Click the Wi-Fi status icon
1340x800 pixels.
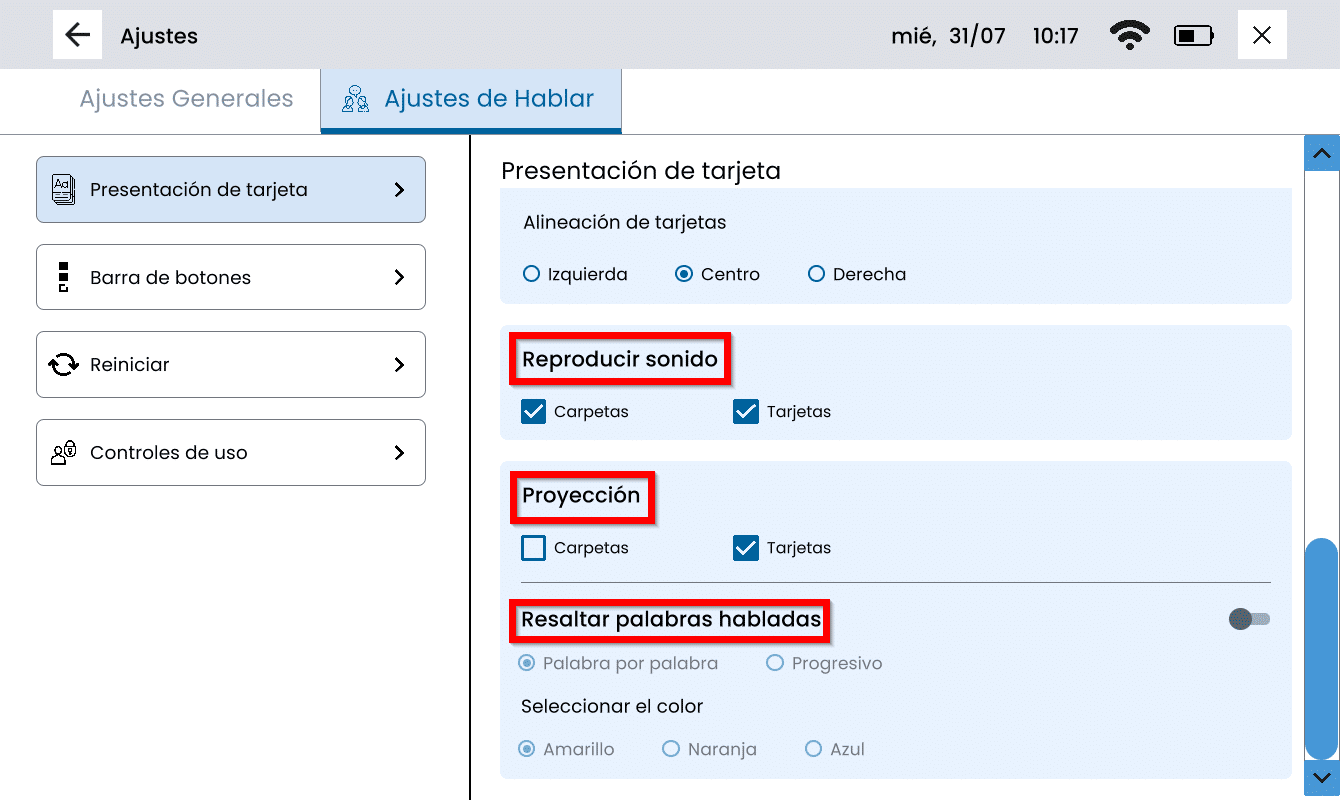(x=1129, y=36)
